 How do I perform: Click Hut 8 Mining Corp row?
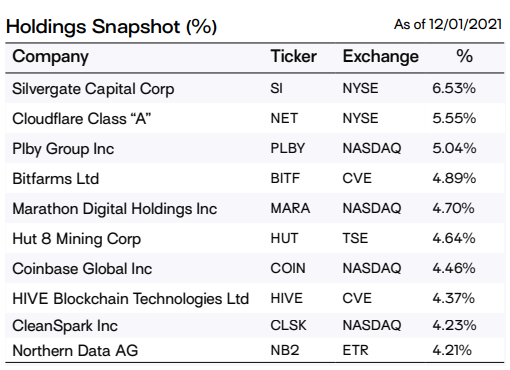255,238
